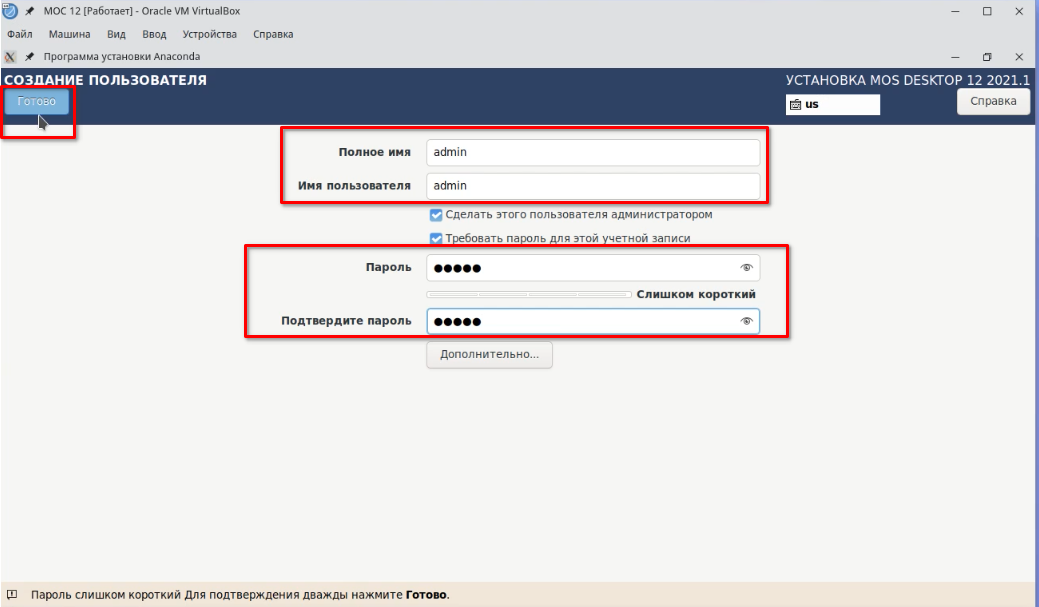This screenshot has height=607, width=1039.
Task: Click the Справка button in the installer header
Action: [993, 101]
